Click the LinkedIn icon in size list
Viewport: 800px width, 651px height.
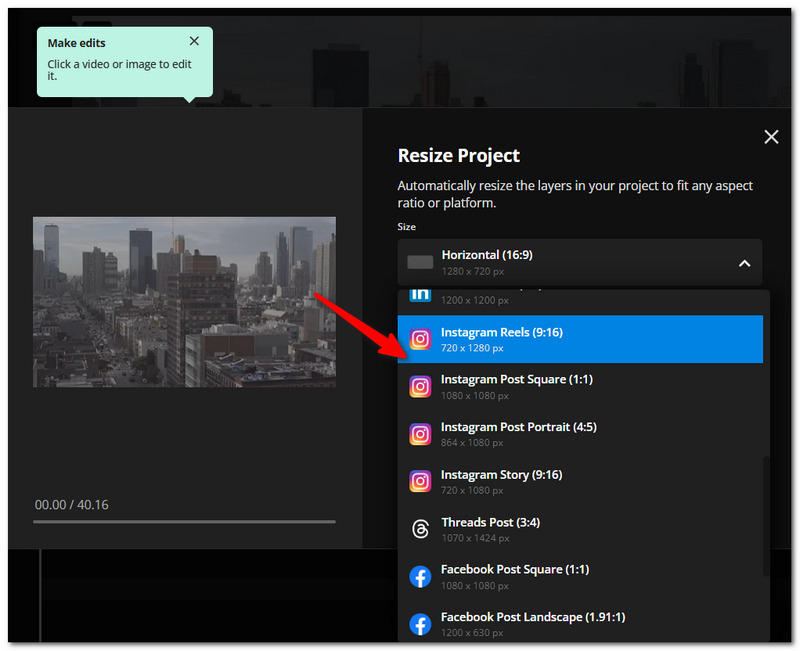click(420, 295)
